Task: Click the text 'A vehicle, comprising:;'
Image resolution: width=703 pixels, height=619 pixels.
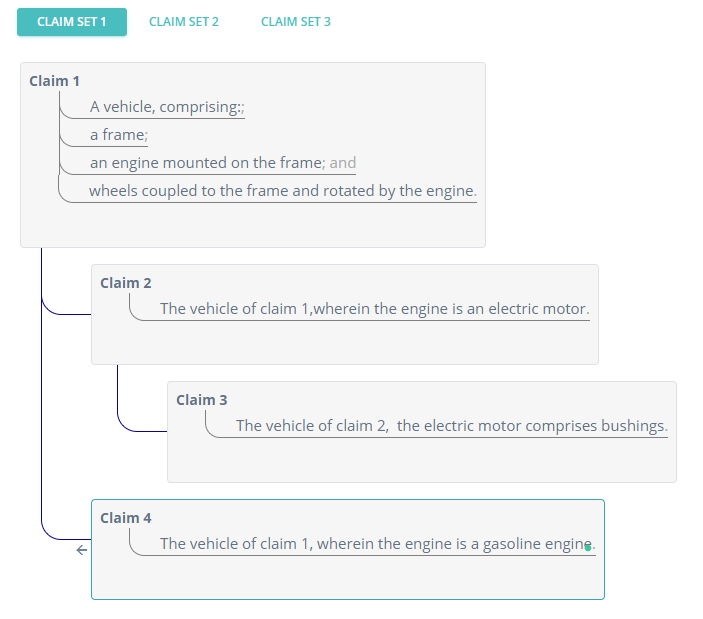Action: point(167,107)
